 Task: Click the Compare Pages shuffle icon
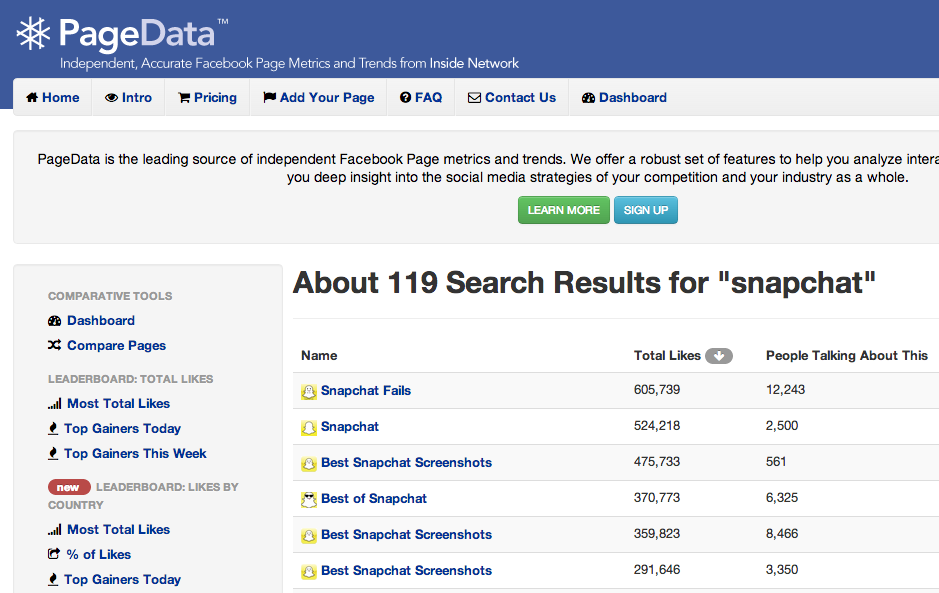coord(54,346)
